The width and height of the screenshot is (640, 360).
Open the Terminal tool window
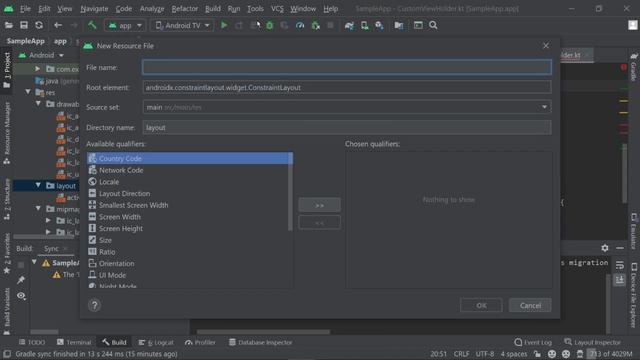pos(74,342)
